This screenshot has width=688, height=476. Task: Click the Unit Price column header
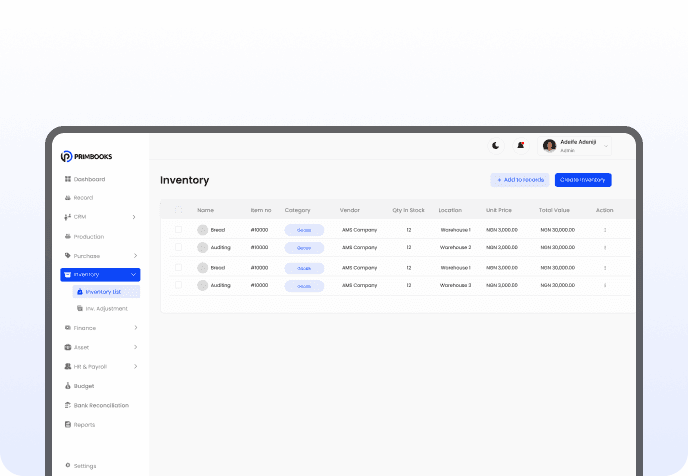click(x=499, y=210)
